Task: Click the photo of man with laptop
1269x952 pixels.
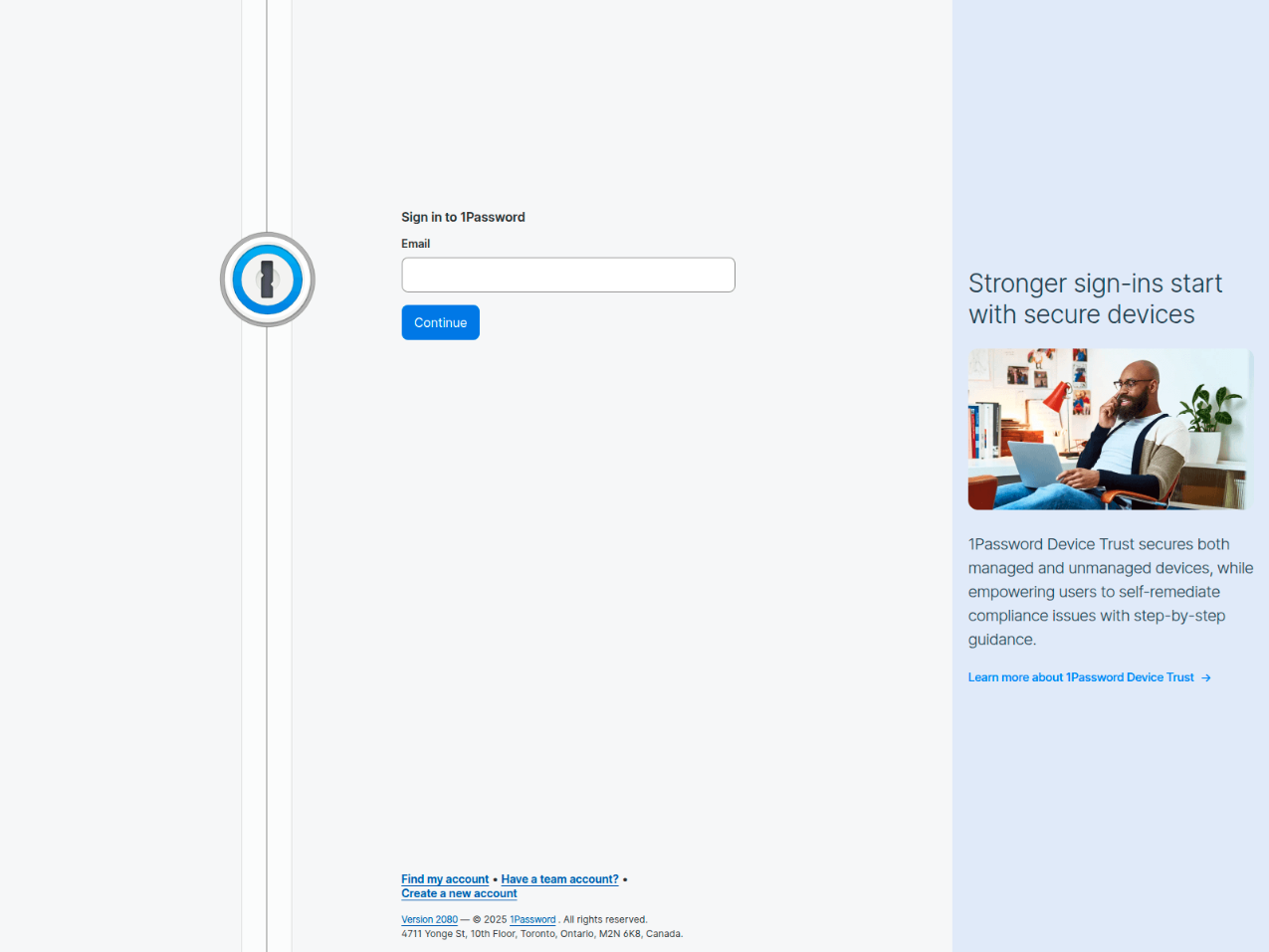Action: click(x=1110, y=429)
